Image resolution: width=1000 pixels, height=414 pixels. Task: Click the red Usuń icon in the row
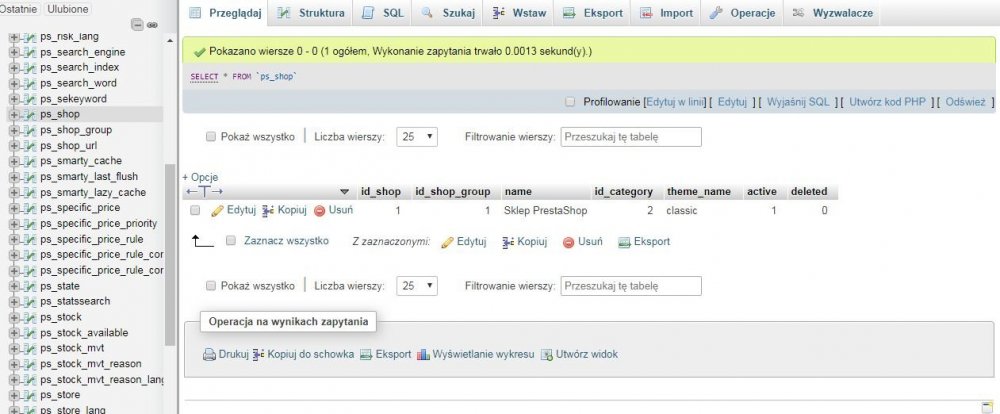click(x=320, y=211)
